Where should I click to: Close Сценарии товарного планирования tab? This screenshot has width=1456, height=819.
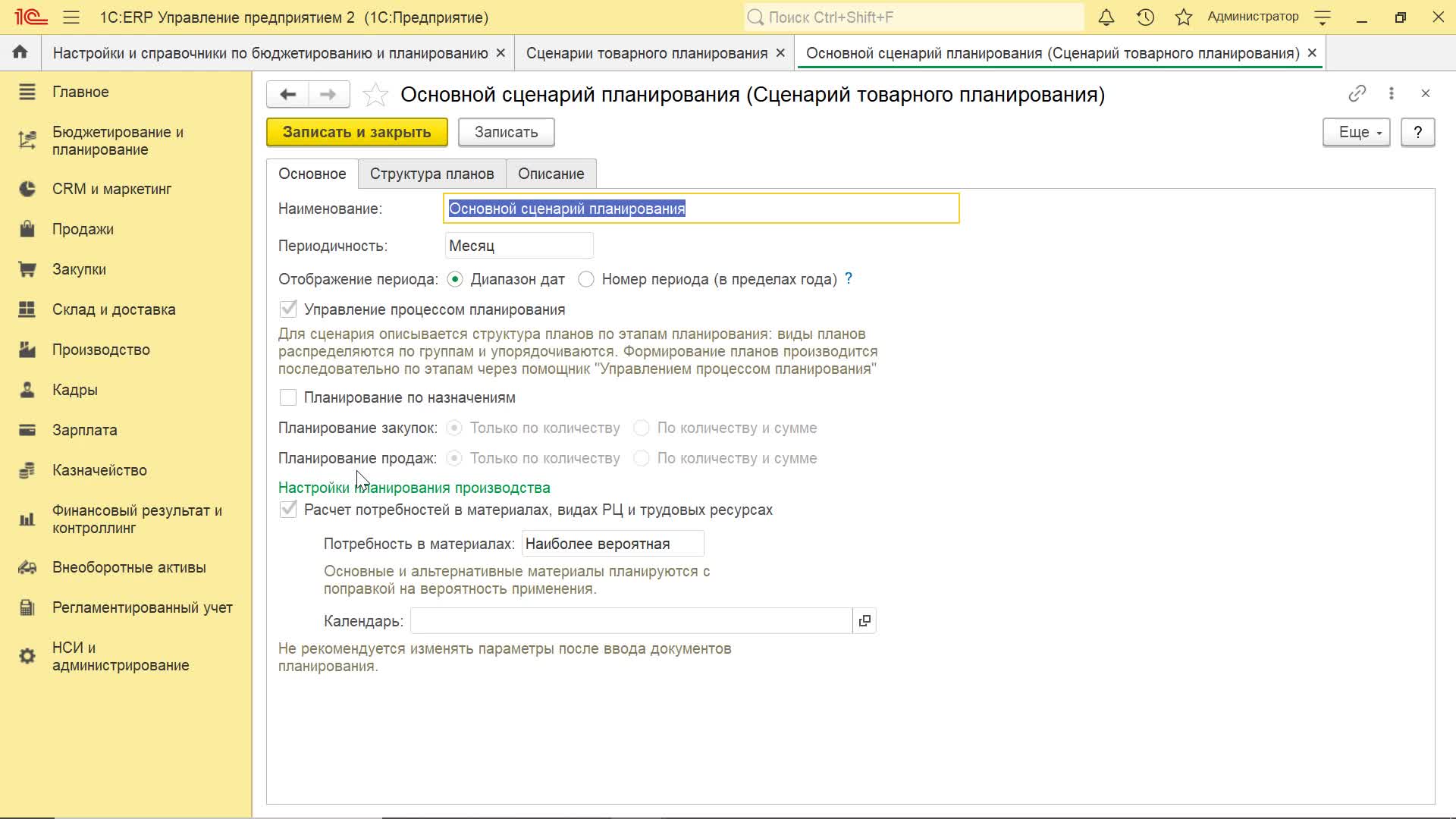pyautogui.click(x=780, y=53)
